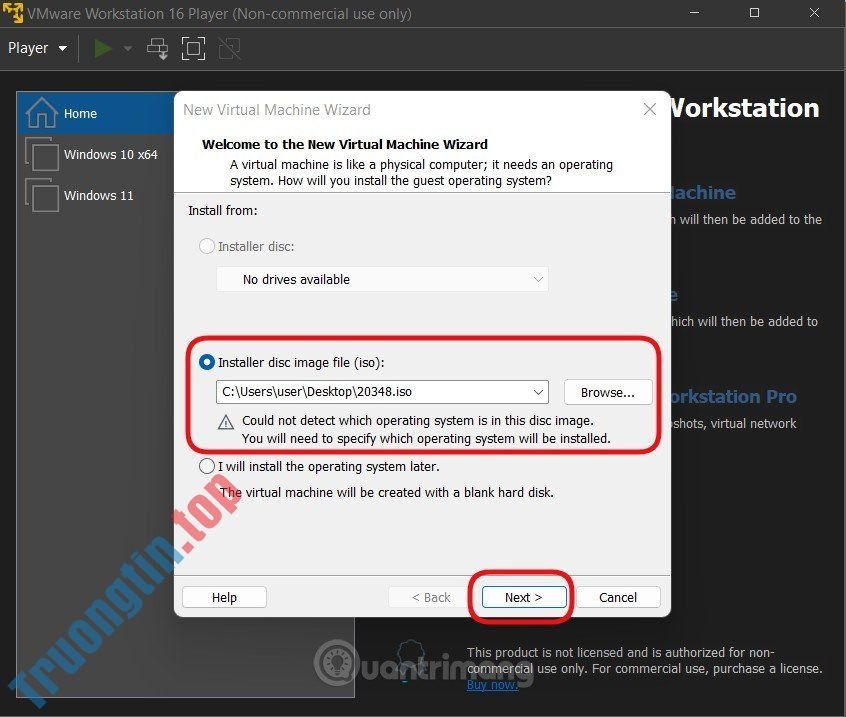Expand the ISO file path dropdown

click(540, 391)
